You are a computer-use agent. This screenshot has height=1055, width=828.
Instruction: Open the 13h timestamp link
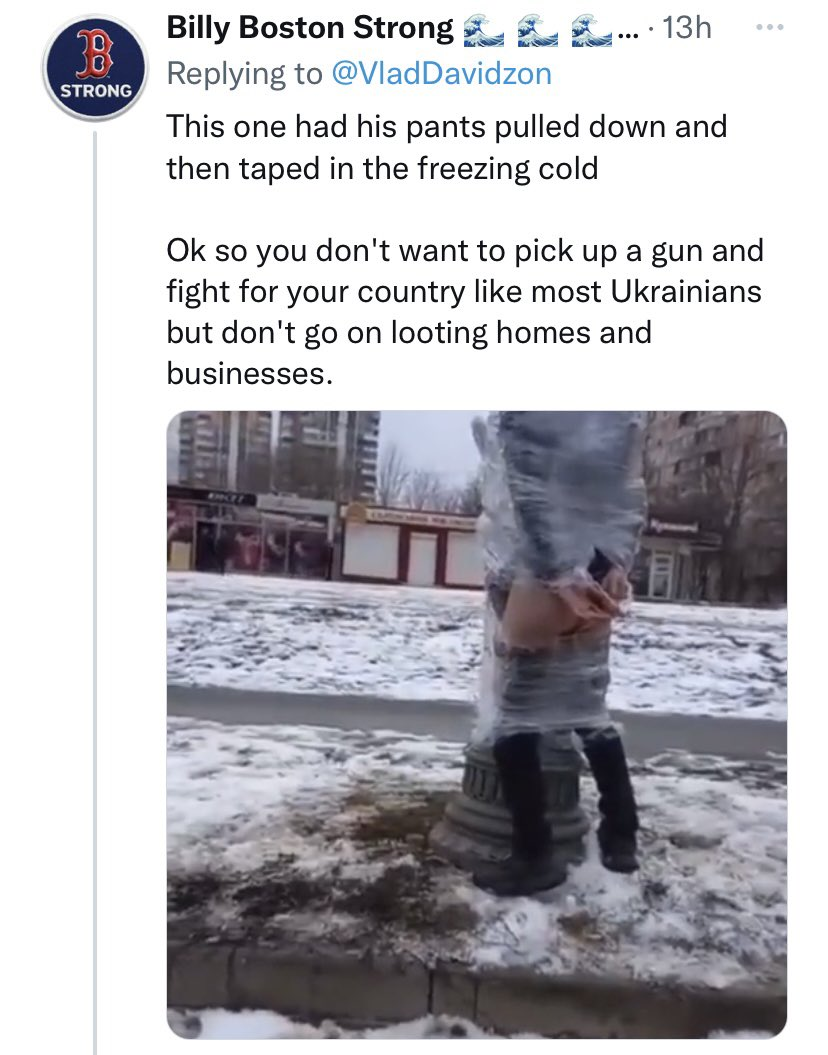coord(687,28)
